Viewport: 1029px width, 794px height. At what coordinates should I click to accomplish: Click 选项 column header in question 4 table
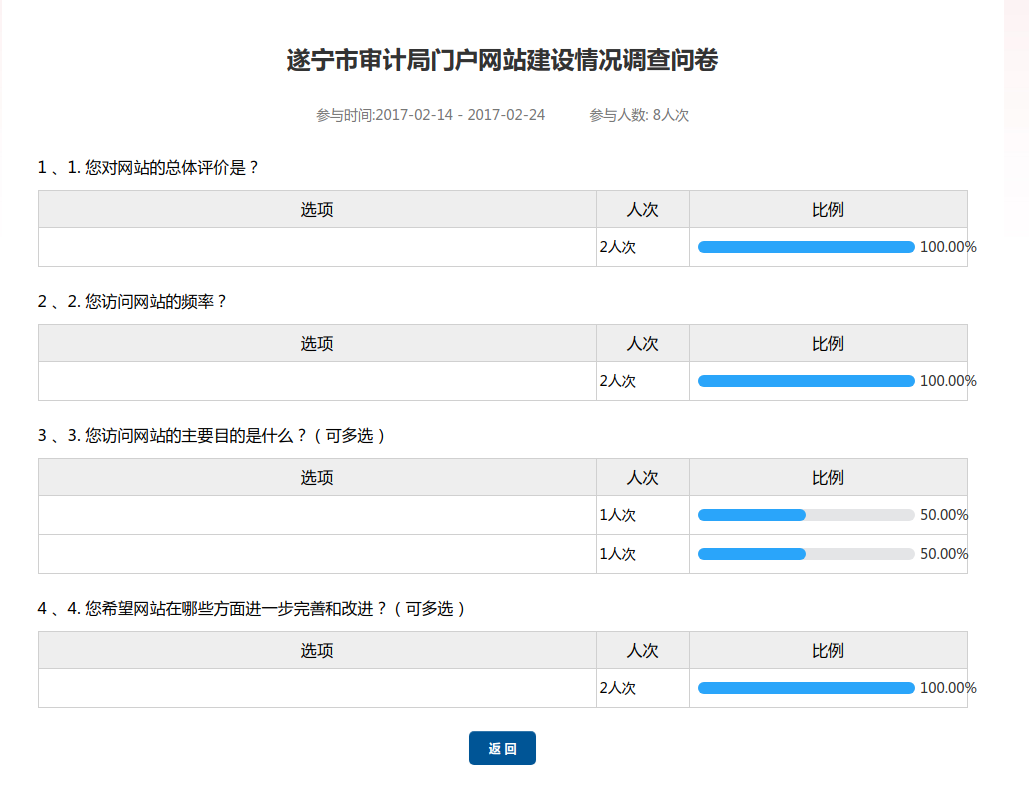tap(317, 650)
